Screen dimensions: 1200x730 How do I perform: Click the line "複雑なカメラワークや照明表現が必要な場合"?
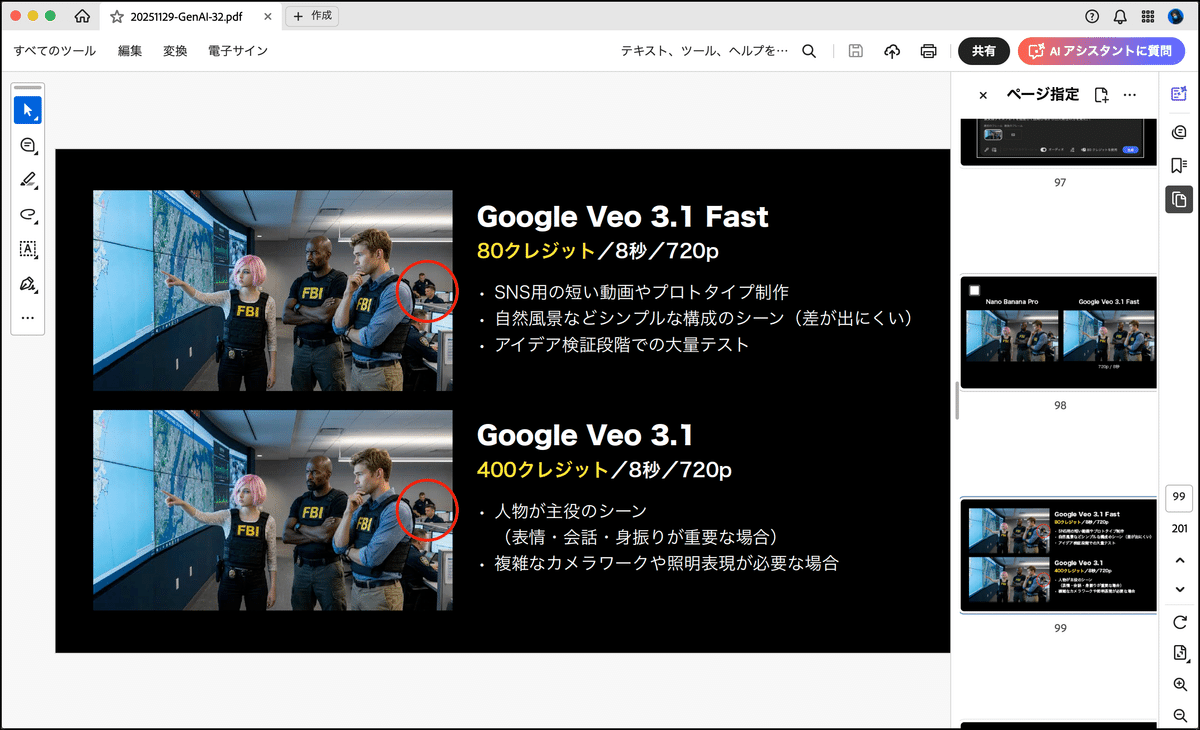click(666, 563)
